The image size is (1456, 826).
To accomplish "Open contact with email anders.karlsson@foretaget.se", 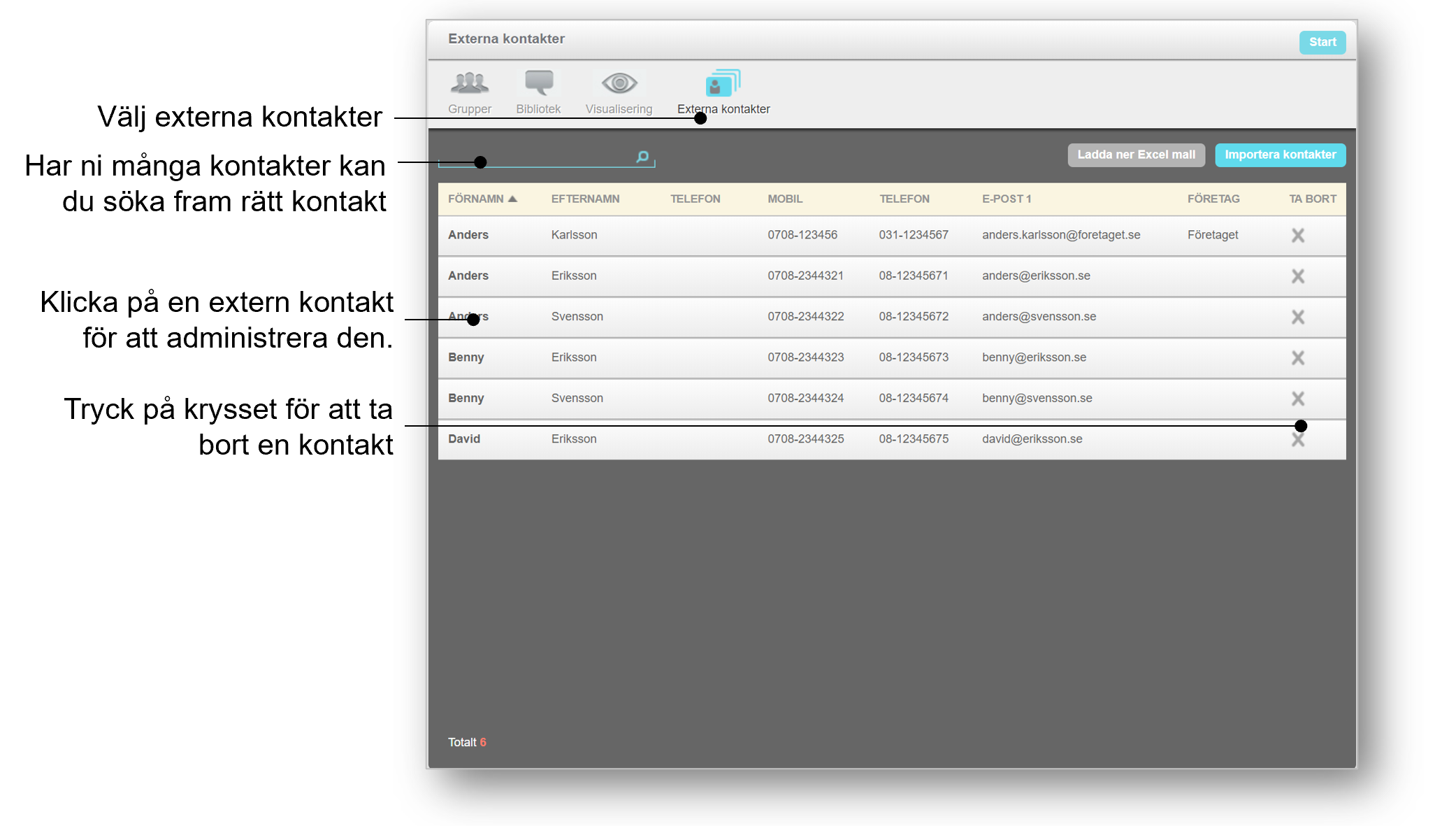I will 1061,235.
